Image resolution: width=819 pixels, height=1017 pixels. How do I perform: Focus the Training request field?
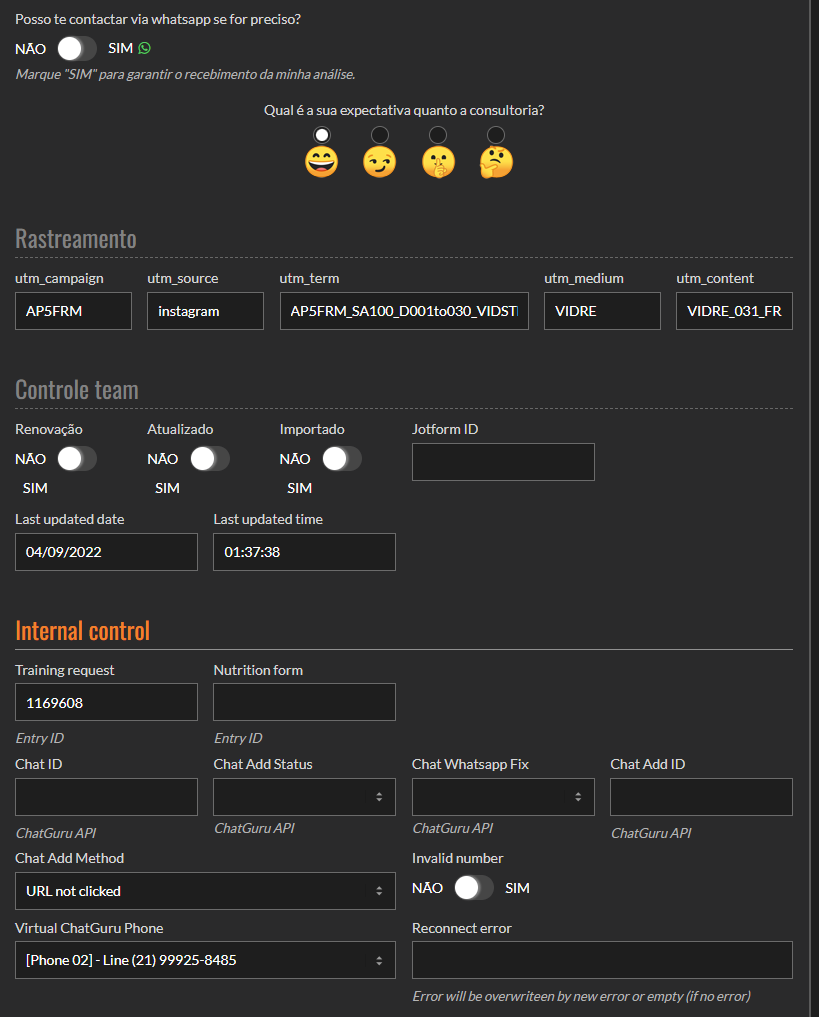106,702
